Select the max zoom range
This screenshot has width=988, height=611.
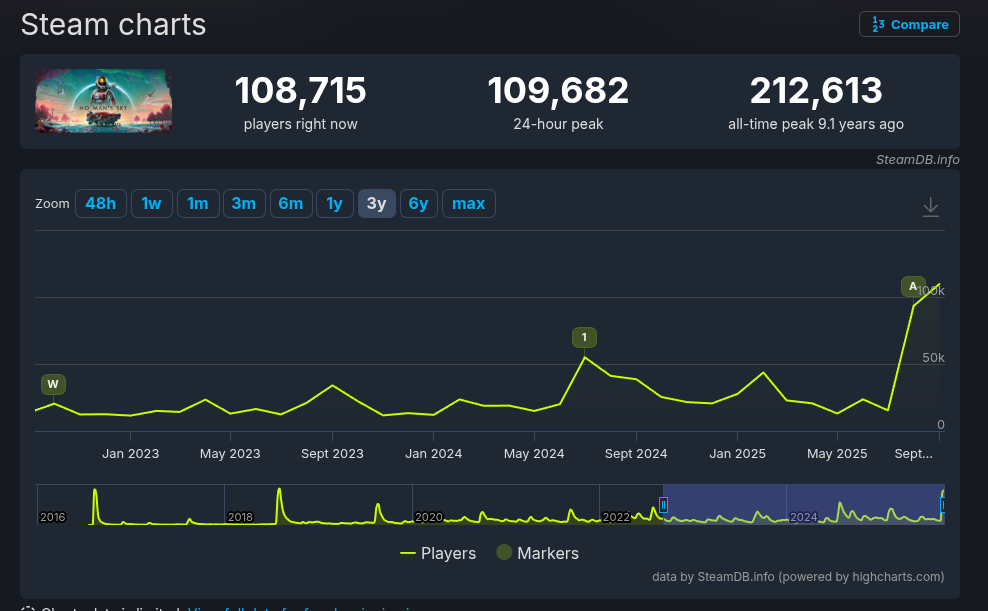coord(469,203)
